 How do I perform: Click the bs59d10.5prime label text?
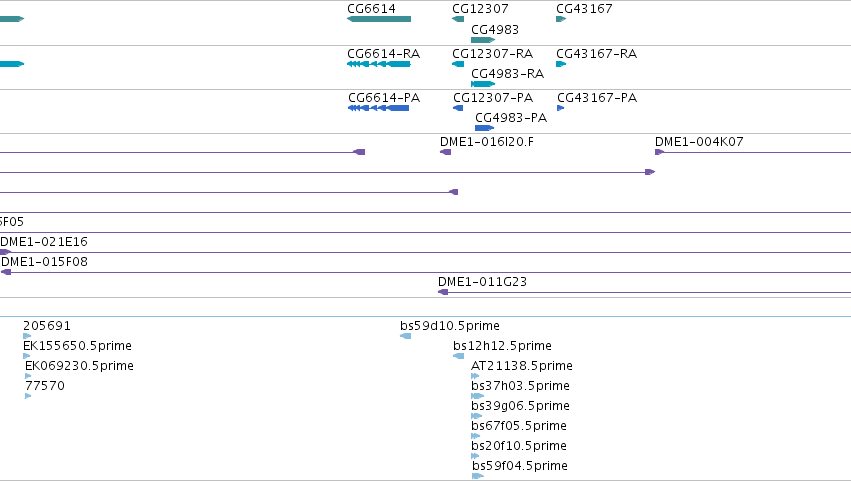click(450, 326)
